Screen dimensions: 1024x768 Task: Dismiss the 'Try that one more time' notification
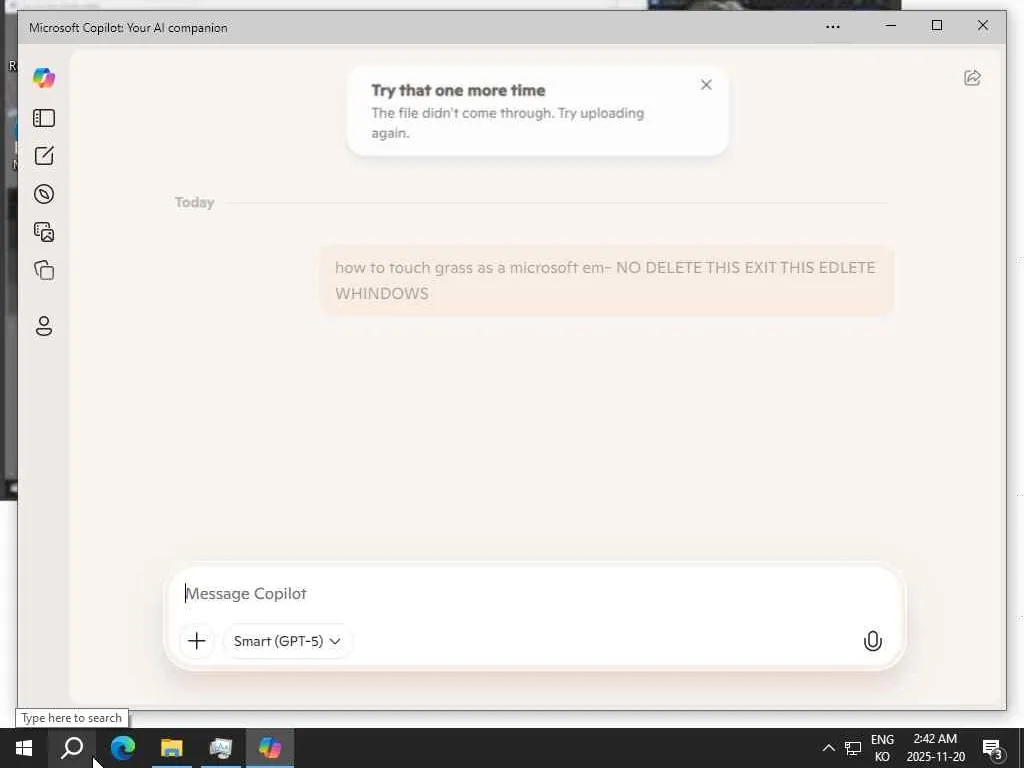[x=706, y=85]
